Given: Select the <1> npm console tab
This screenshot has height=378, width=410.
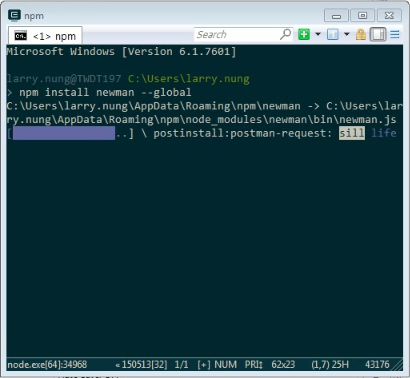Looking at the screenshot, I should click(45, 36).
